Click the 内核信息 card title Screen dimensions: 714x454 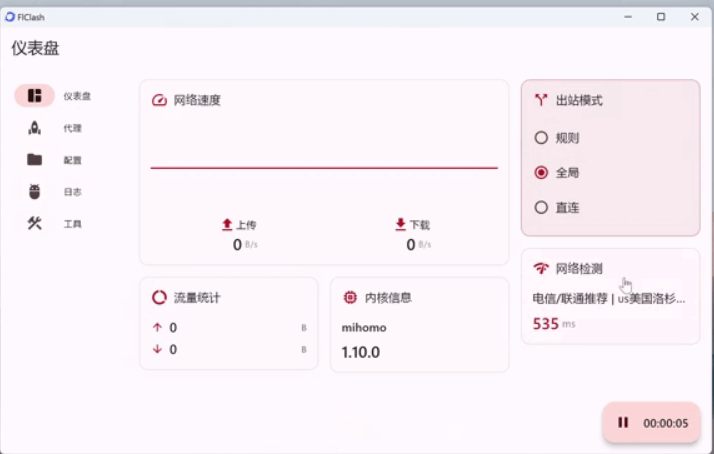388,298
